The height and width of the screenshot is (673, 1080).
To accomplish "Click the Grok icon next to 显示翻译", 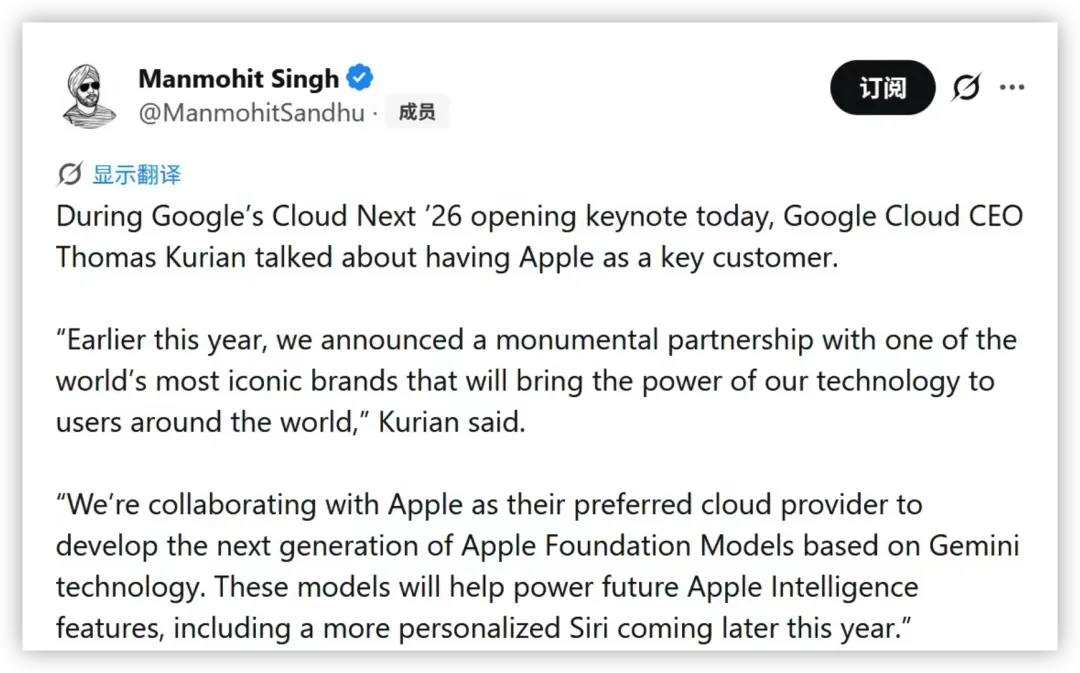I will pos(70,174).
